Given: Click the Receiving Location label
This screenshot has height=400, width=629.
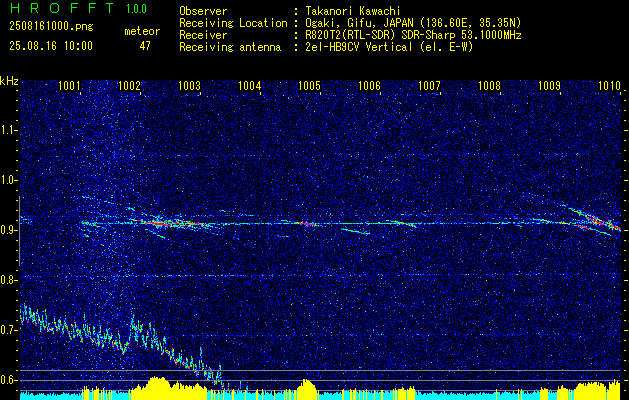Looking at the screenshot, I should pos(233,23).
